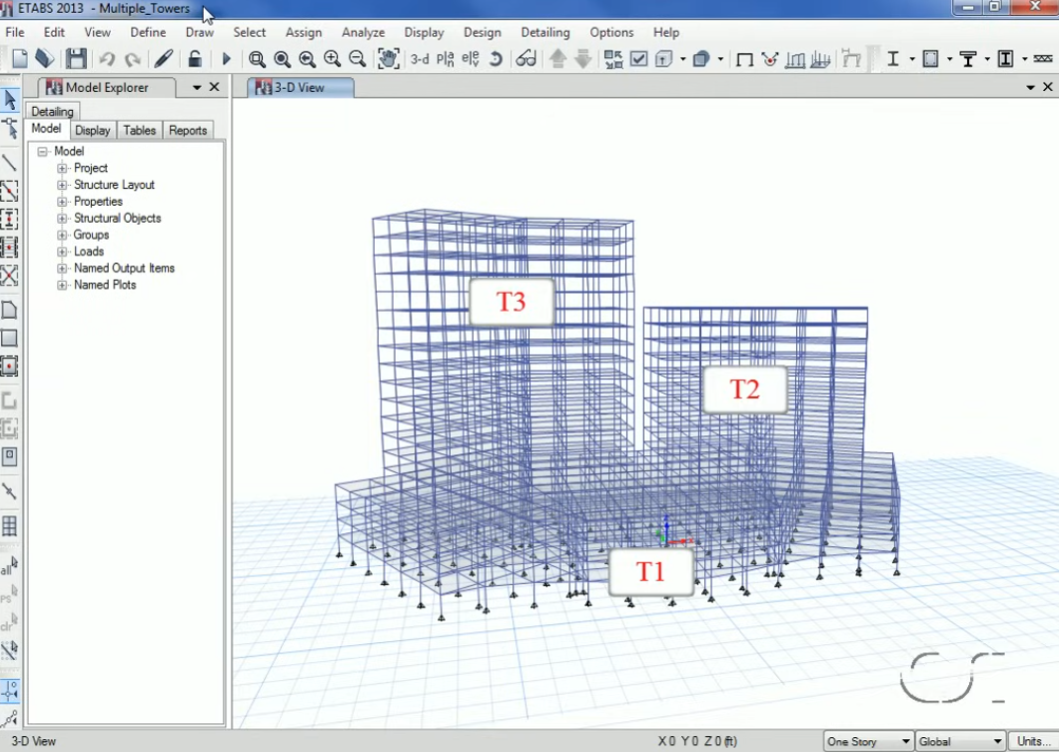
Task: Close the Model Explorer panel
Action: click(214, 87)
